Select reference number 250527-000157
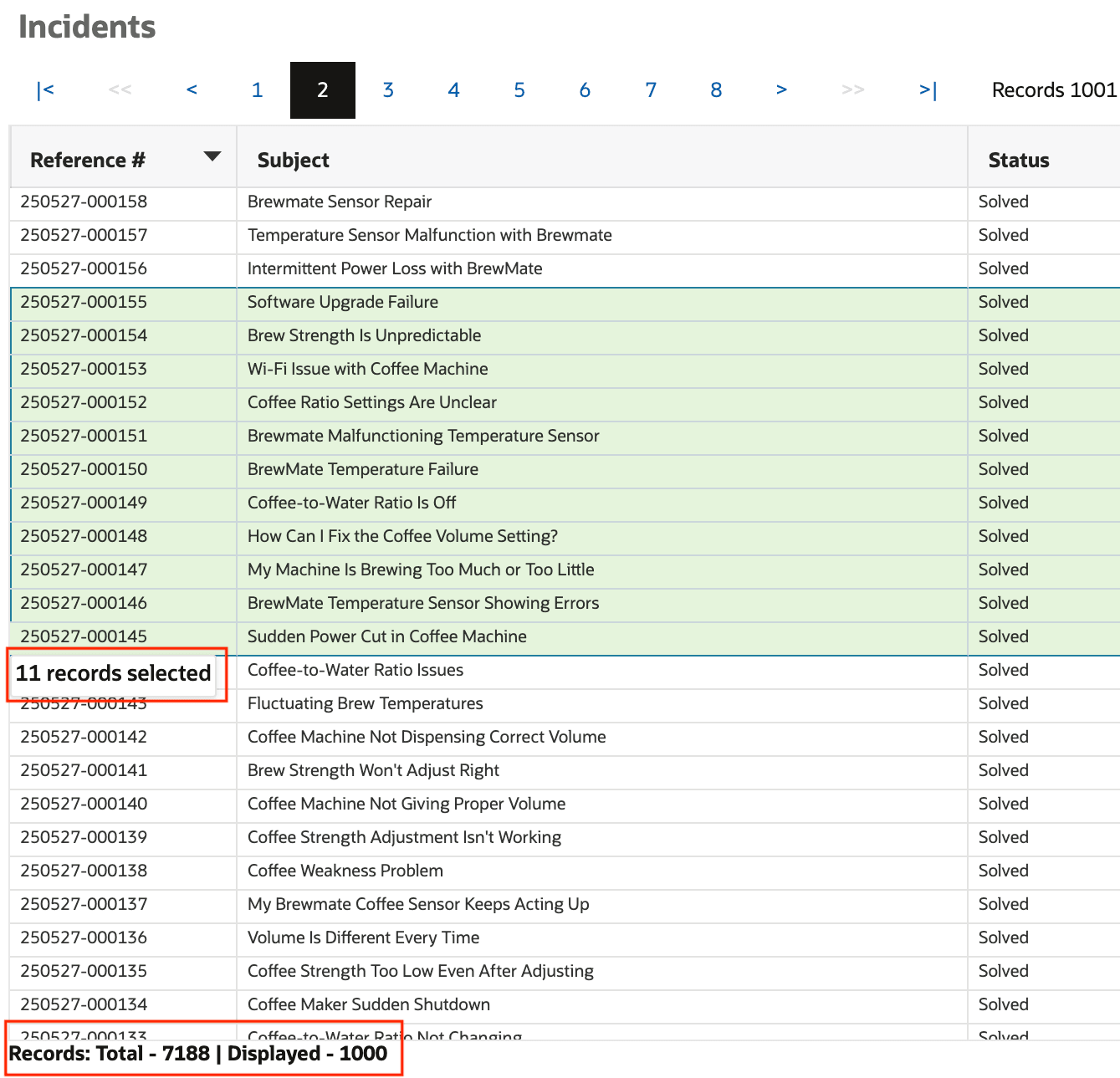1120x1078 pixels. click(x=84, y=235)
